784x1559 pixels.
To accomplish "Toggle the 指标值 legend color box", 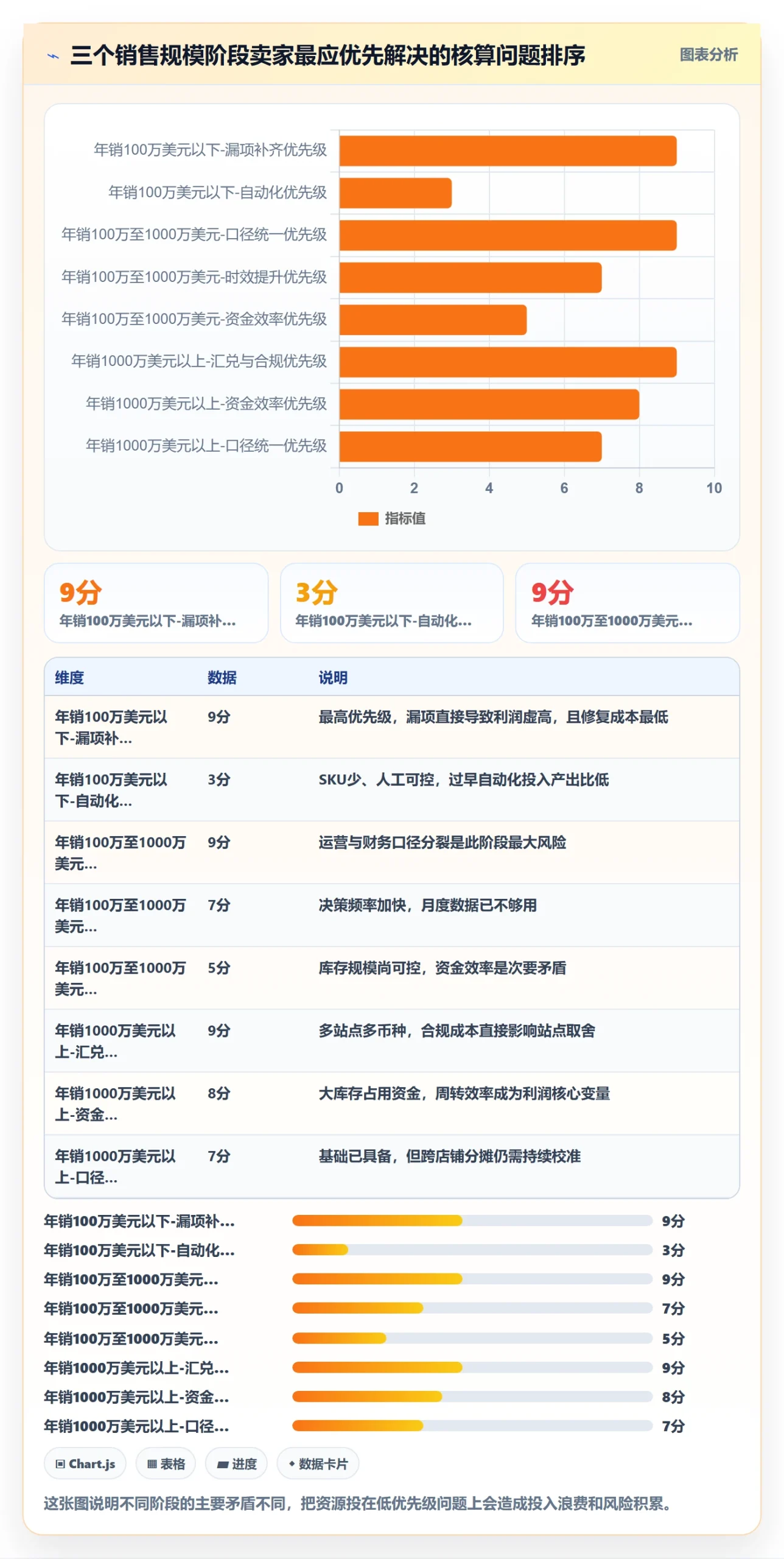I will pos(368,518).
